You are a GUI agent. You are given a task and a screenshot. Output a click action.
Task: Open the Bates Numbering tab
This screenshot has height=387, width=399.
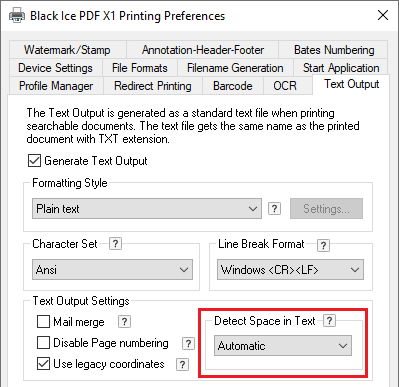pos(334,50)
